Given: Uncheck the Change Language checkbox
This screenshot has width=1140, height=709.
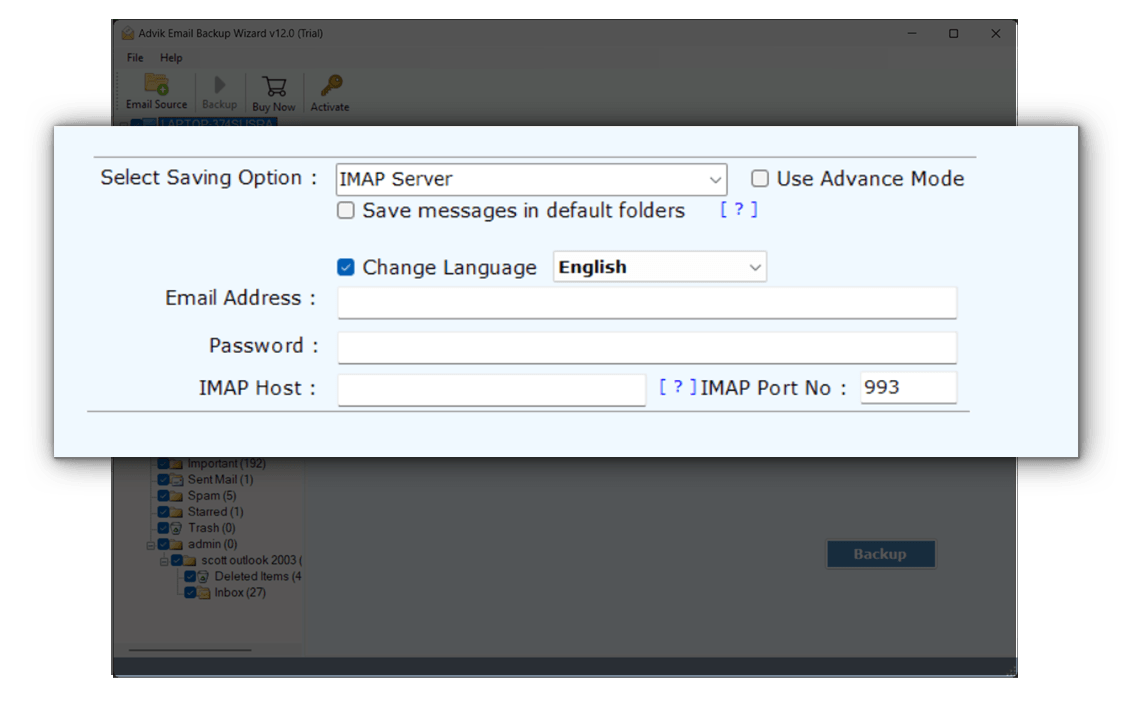Looking at the screenshot, I should pyautogui.click(x=346, y=268).
